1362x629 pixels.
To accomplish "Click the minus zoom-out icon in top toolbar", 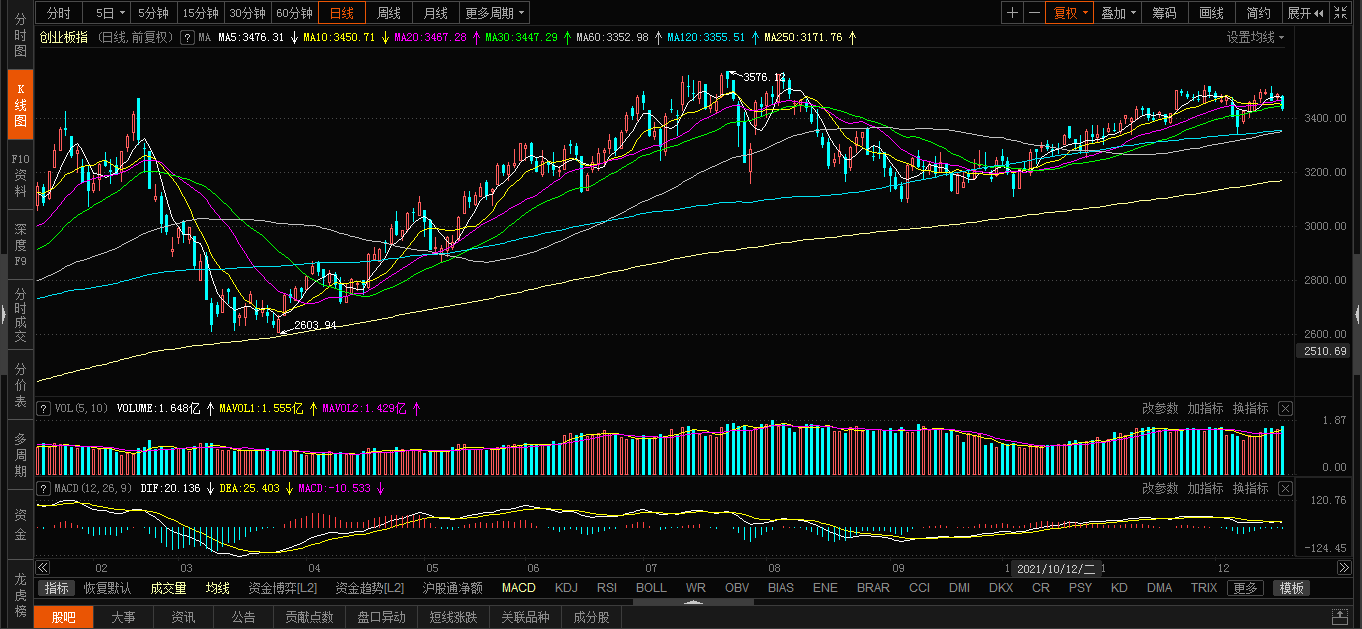I will pos(1034,13).
